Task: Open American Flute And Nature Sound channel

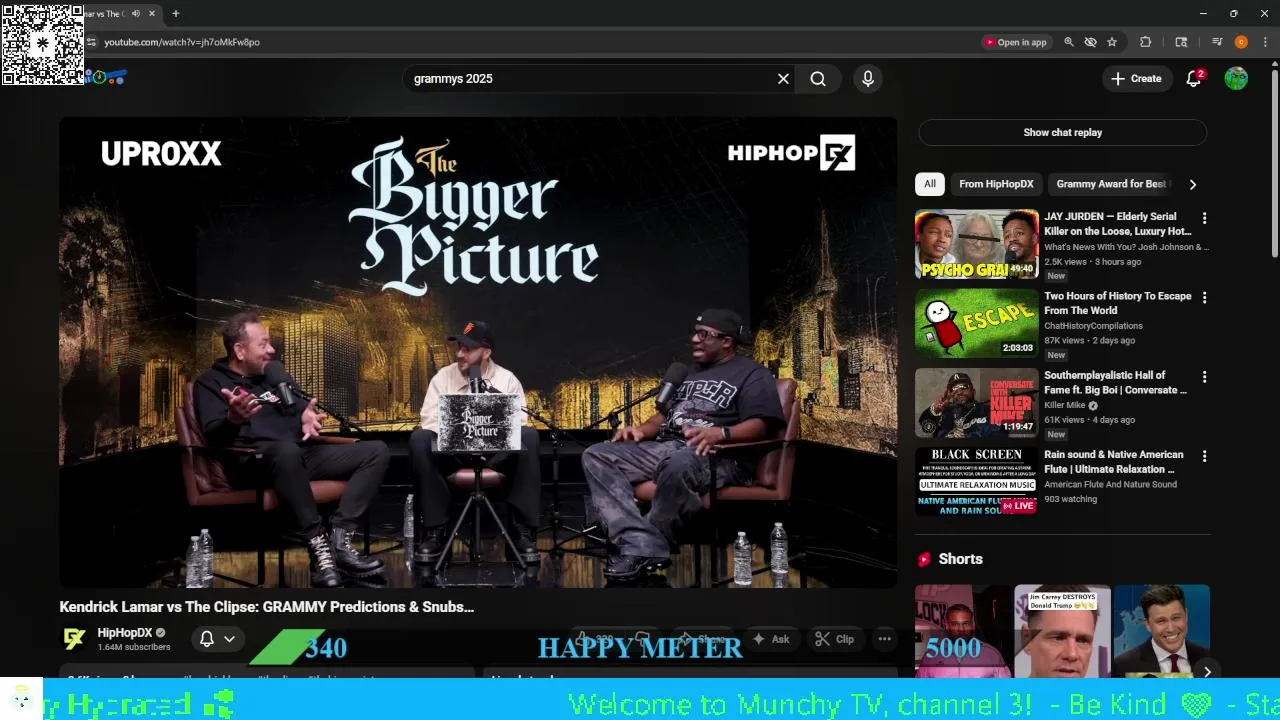Action: point(1110,484)
